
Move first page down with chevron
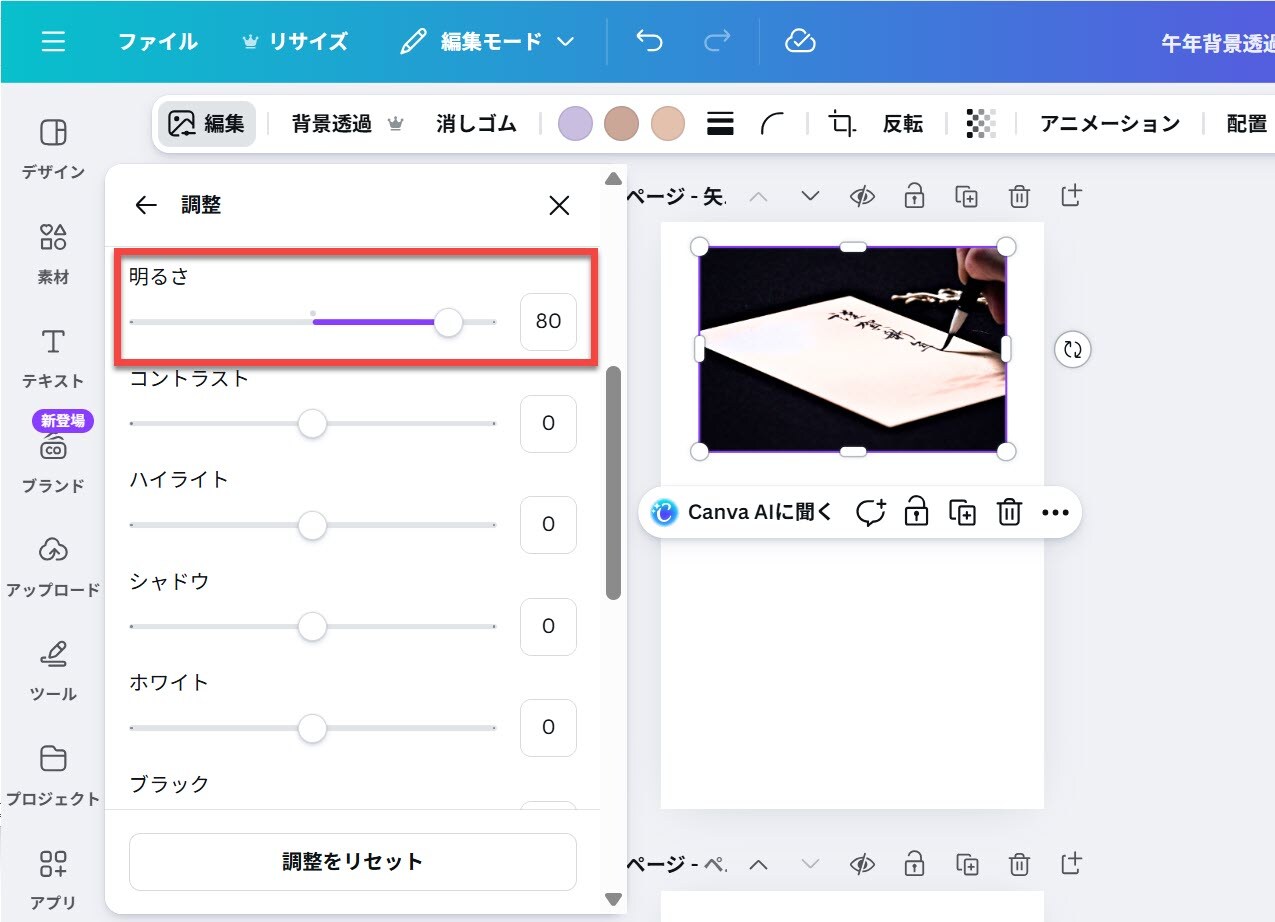pos(810,196)
